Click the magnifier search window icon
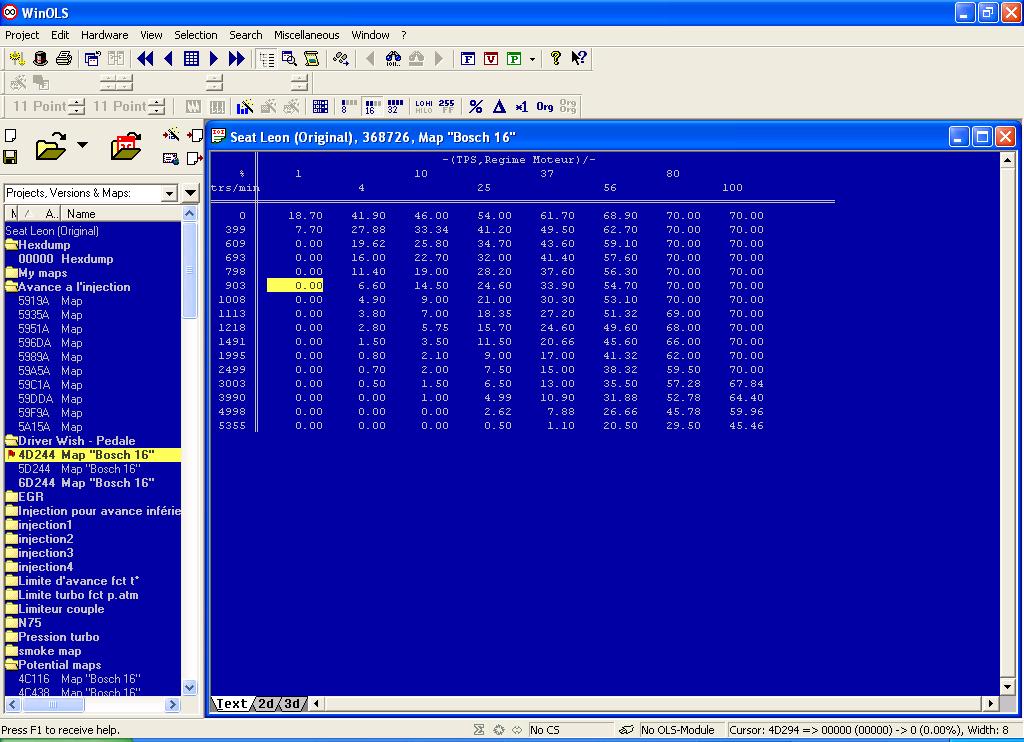Image resolution: width=1024 pixels, height=742 pixels. tap(289, 59)
